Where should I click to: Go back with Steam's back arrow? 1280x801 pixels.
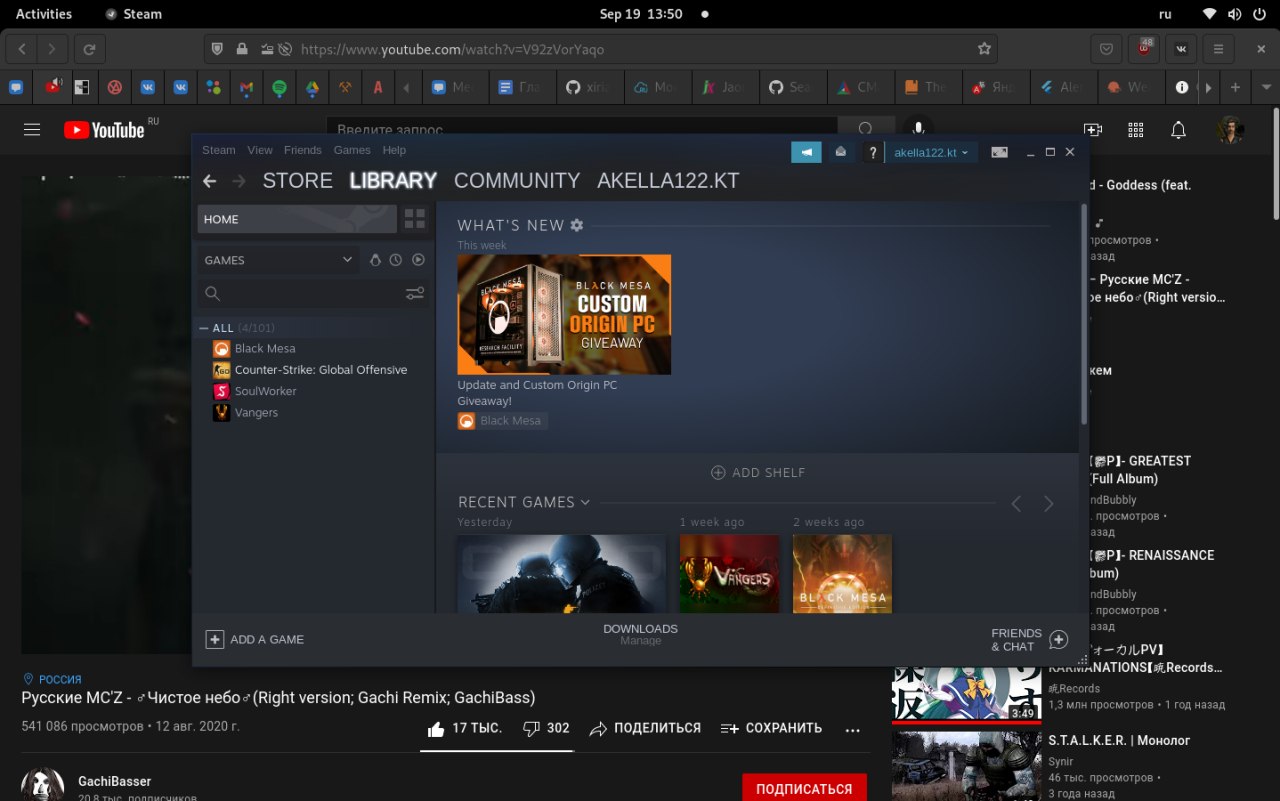point(209,181)
